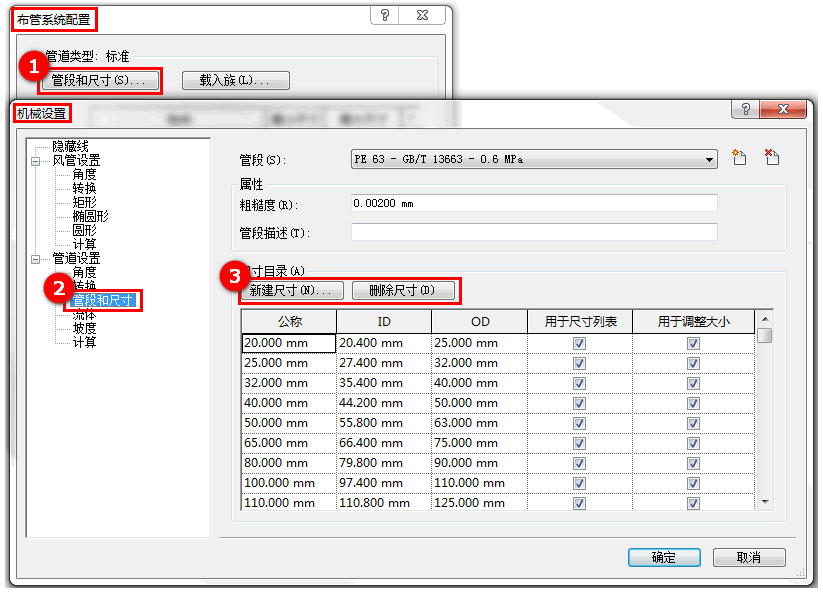Select the 44.200 mm ID cell
Screen dimensions: 823x592
(x=384, y=403)
